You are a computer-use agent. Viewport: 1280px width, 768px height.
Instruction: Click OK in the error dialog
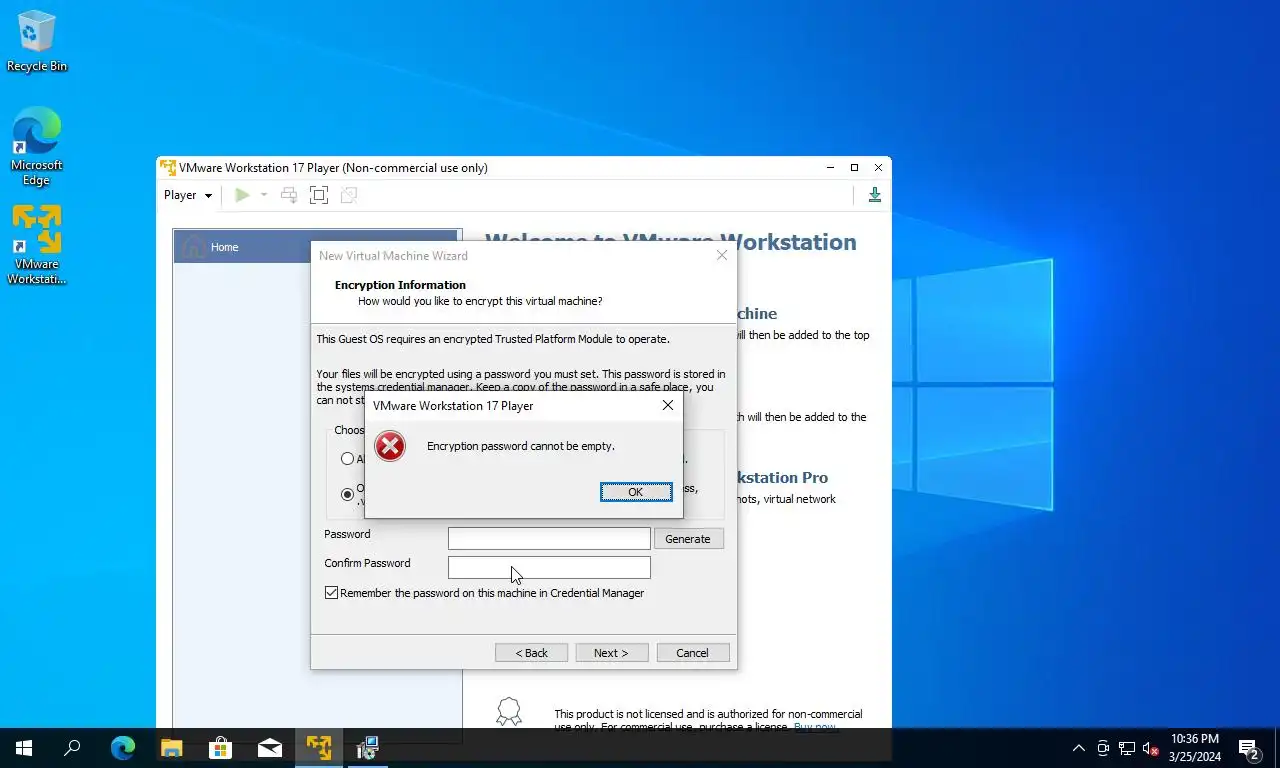pos(636,492)
